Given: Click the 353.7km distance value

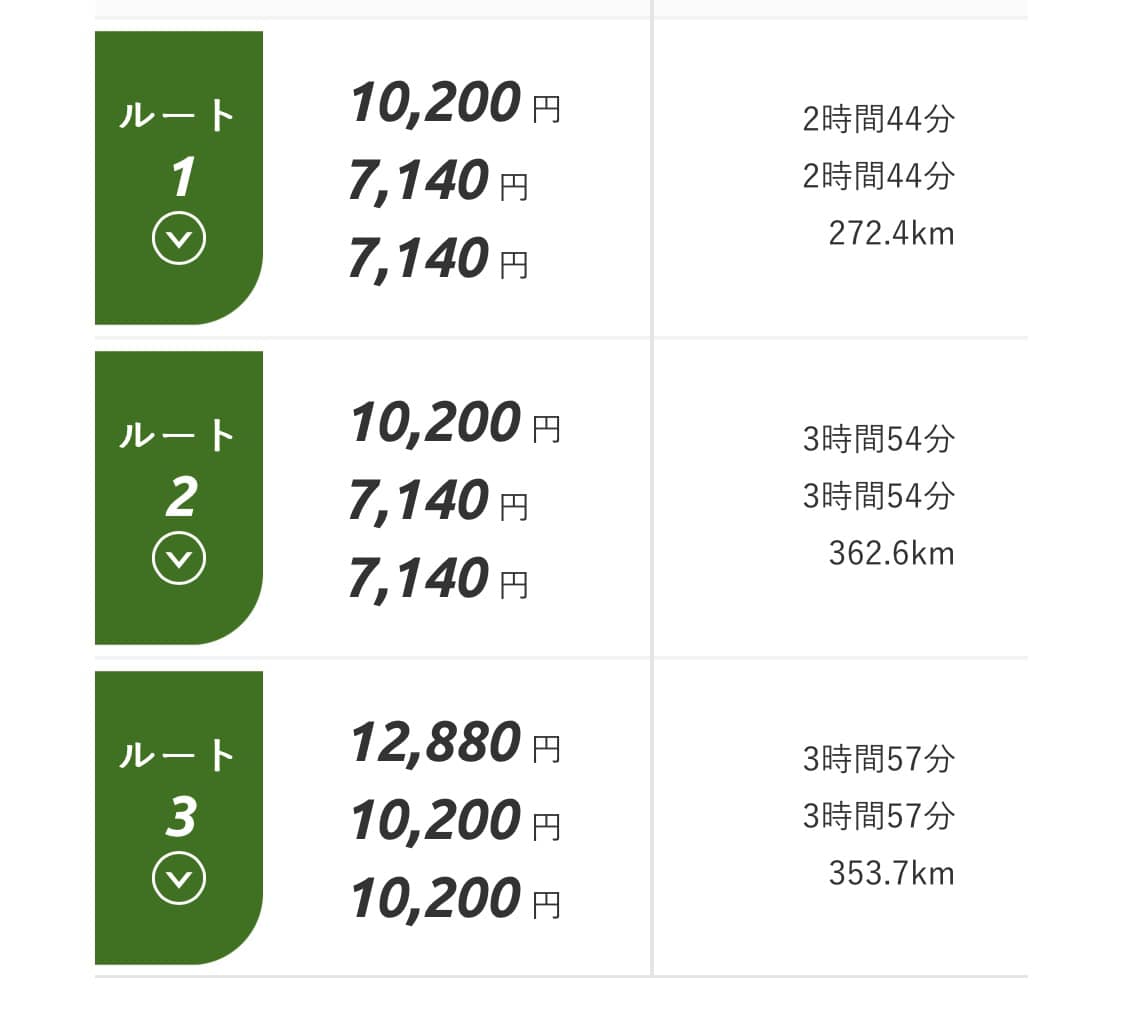Looking at the screenshot, I should (x=891, y=874).
